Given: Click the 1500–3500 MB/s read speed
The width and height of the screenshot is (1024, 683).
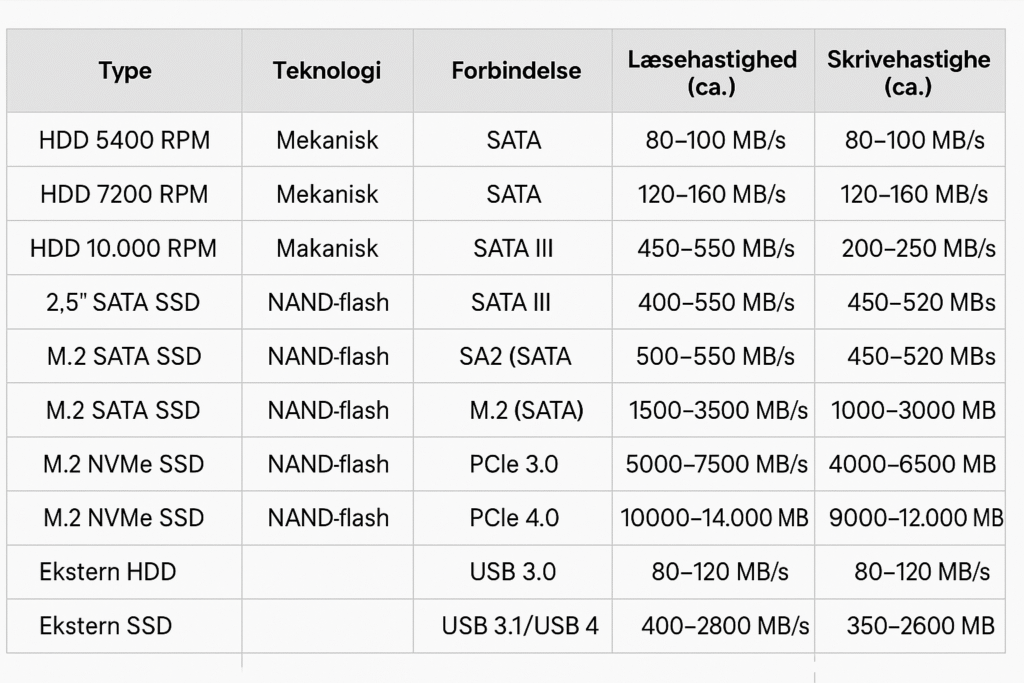Looking at the screenshot, I should 716,410.
